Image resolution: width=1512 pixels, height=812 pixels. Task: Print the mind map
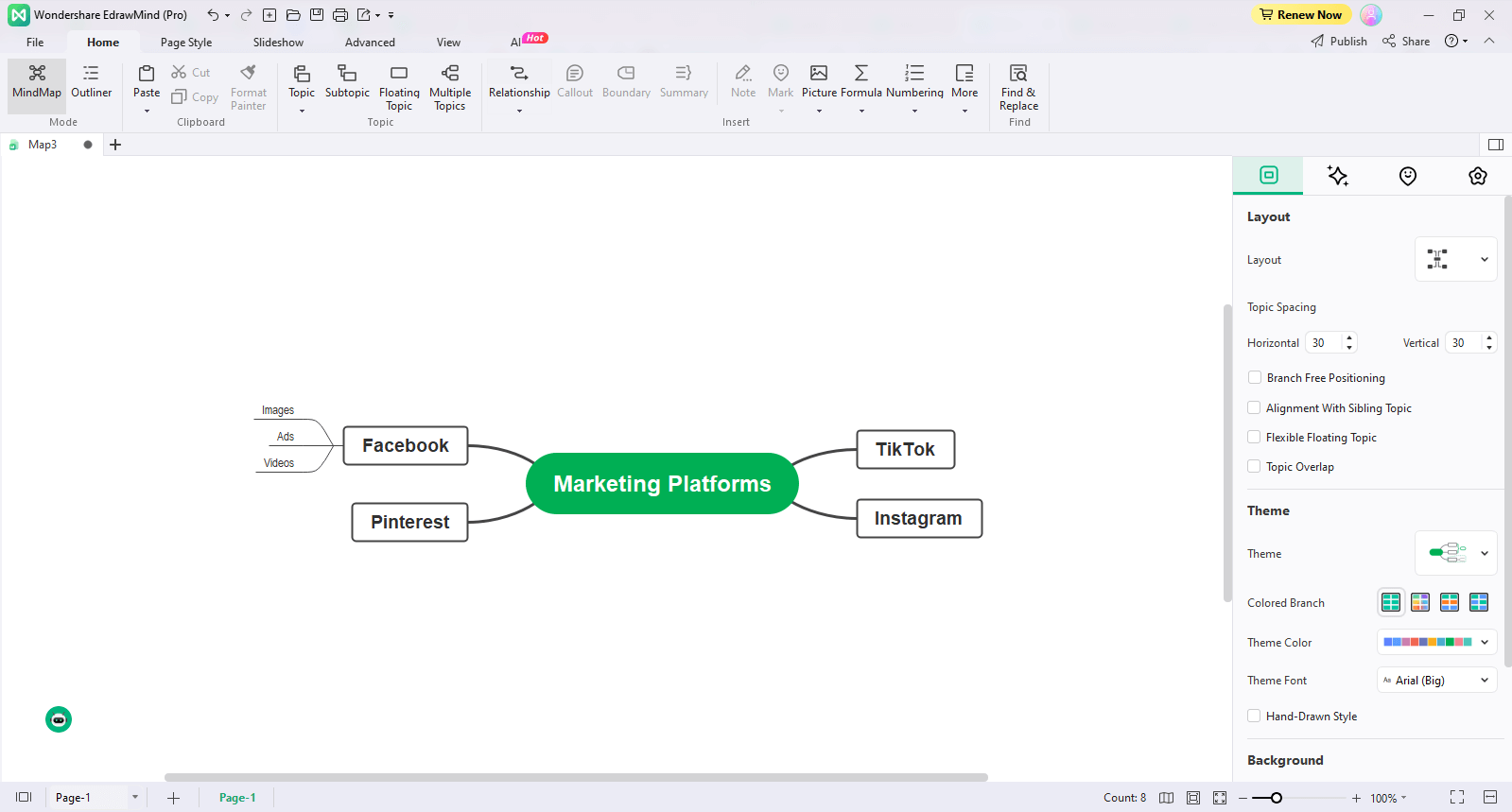340,15
